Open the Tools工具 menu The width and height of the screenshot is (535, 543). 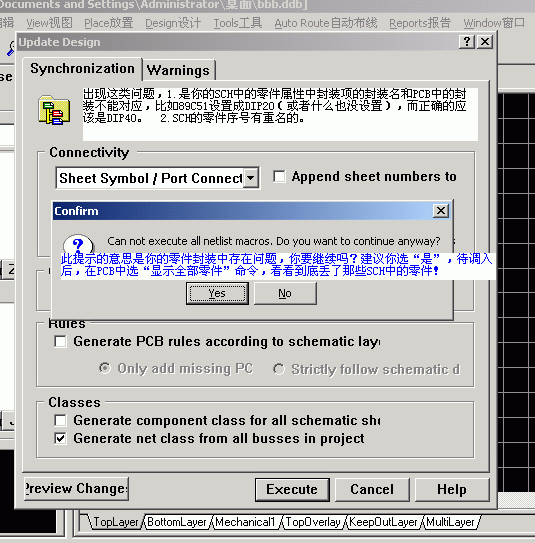pyautogui.click(x=238, y=23)
